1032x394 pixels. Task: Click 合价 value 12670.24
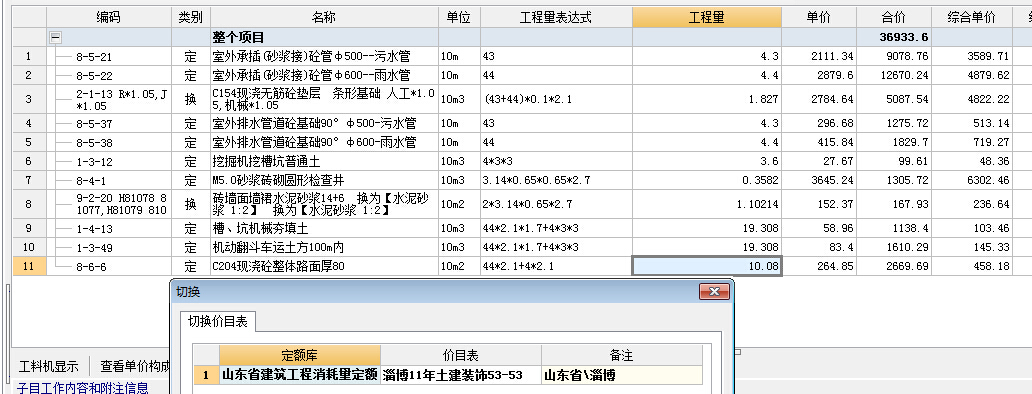905,76
